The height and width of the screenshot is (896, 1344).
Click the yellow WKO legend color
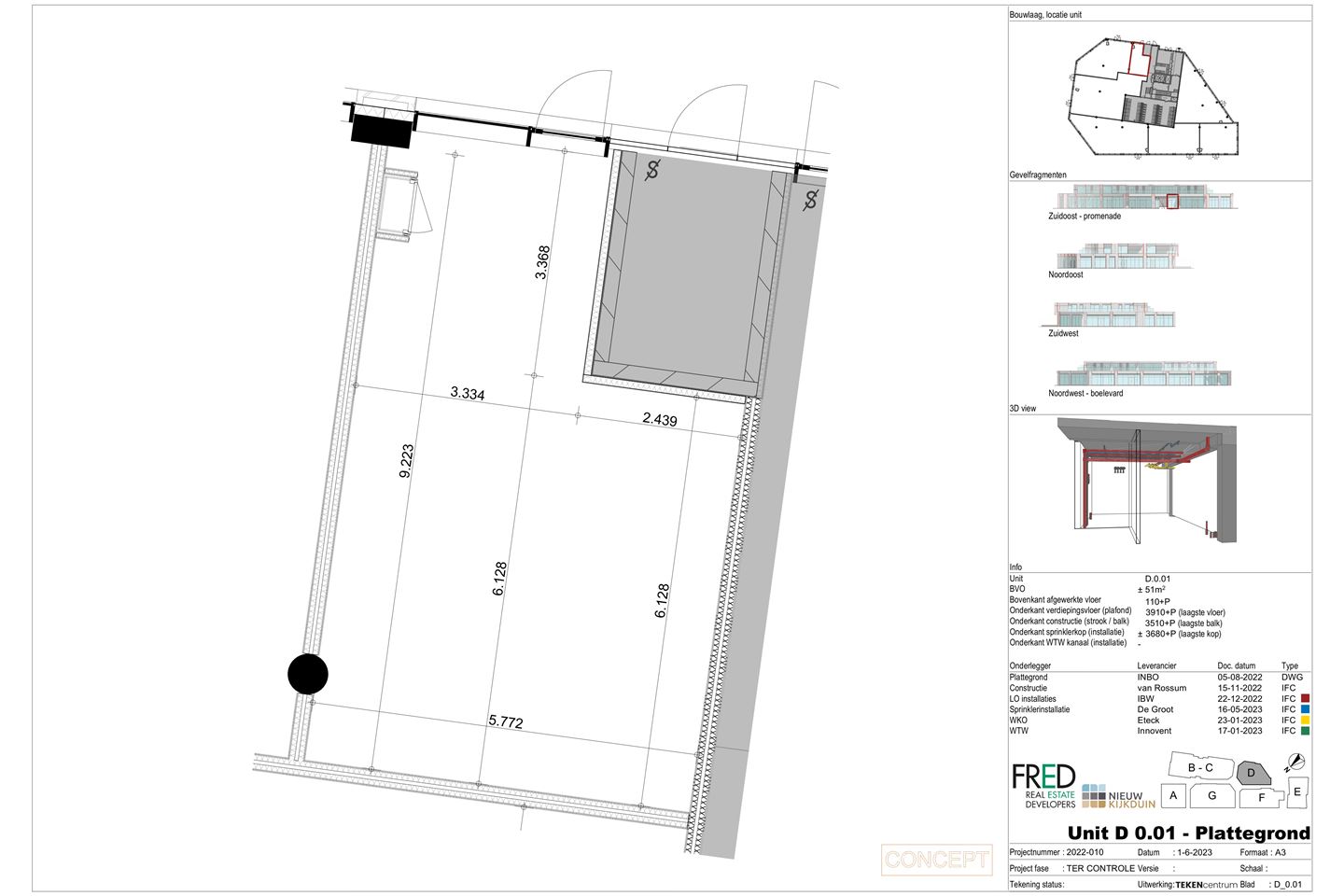(1305, 720)
